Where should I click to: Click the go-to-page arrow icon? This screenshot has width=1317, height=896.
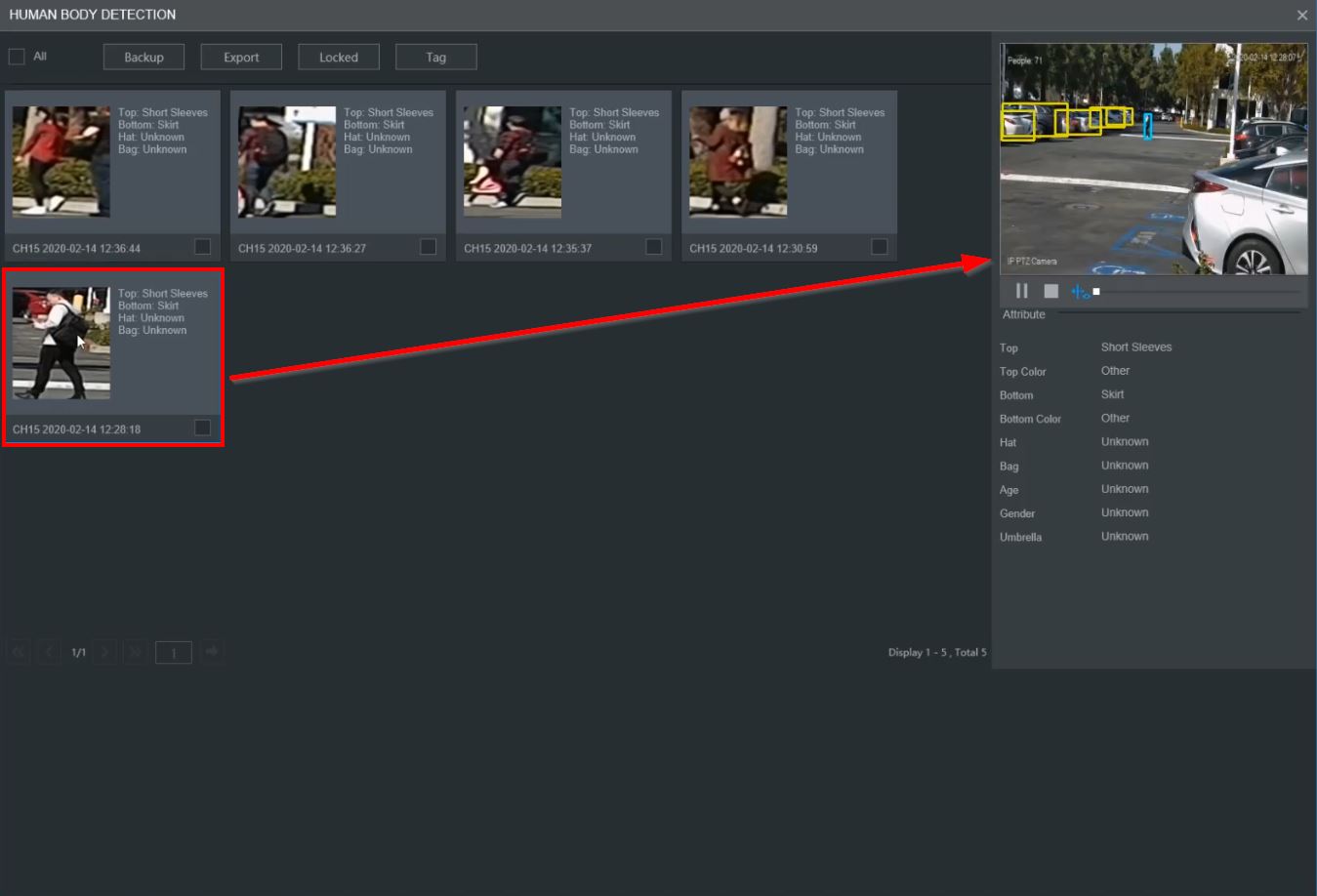pyautogui.click(x=212, y=651)
